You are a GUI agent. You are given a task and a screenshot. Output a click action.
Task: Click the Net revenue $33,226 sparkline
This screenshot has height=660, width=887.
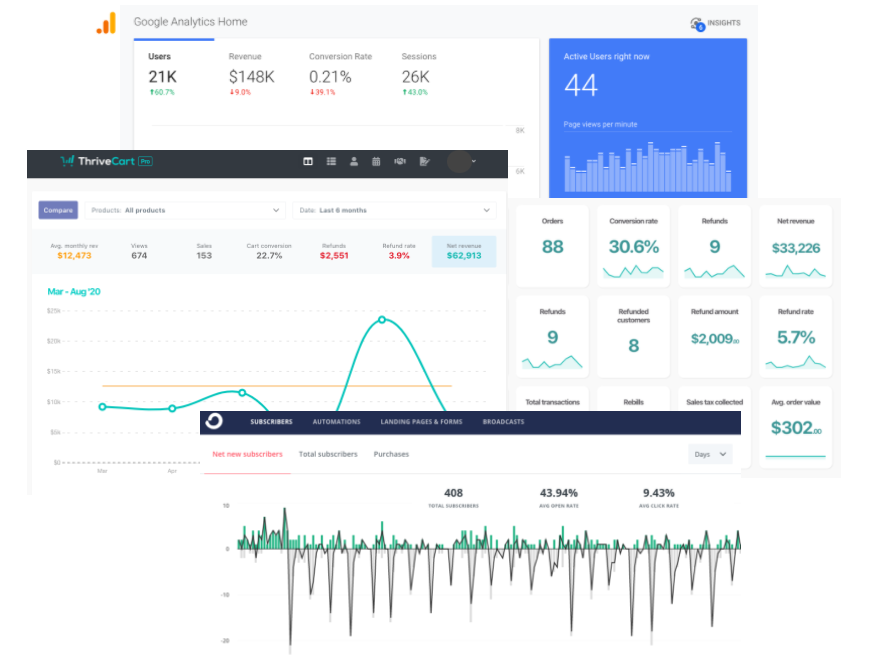[795, 272]
